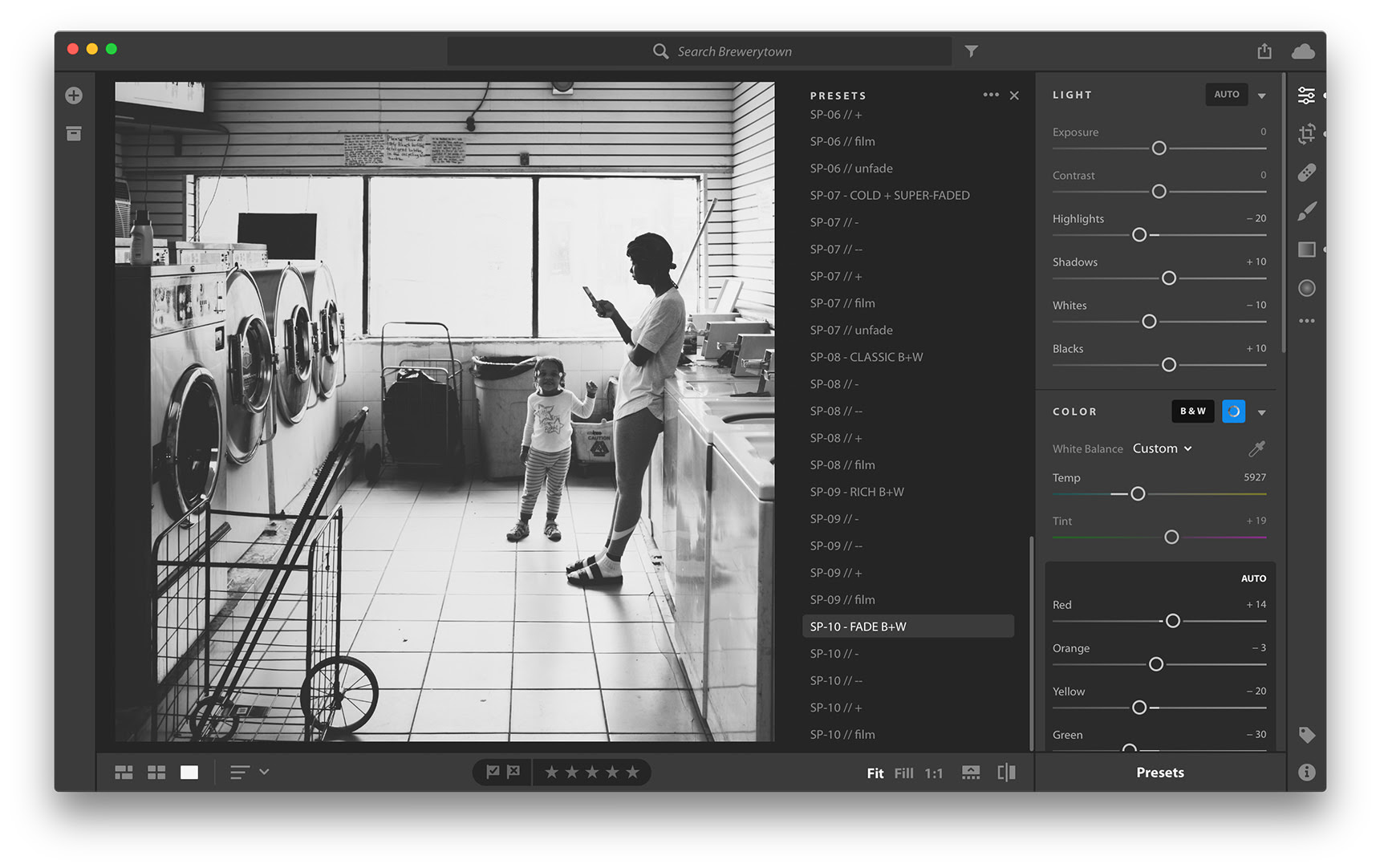Click the Light panel AUTO button
Screen dimensions: 1380x868
pyautogui.click(x=1227, y=95)
